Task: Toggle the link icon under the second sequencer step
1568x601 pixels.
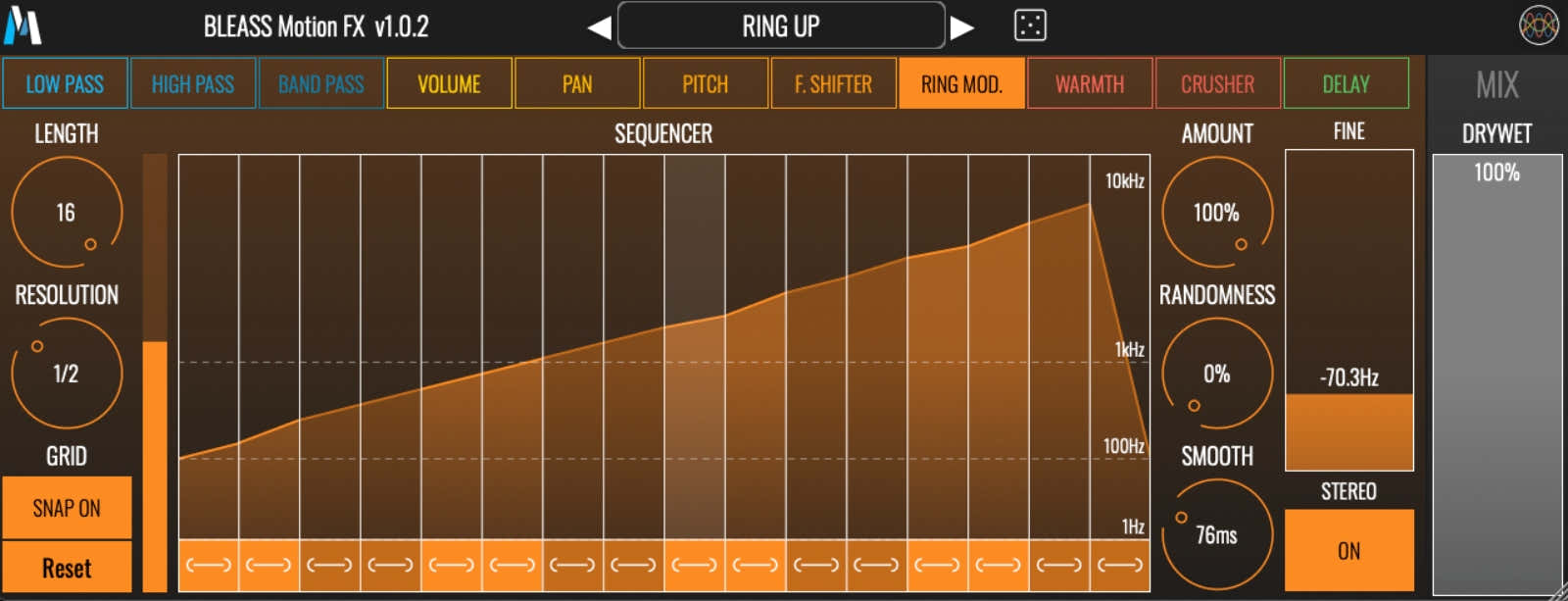Action: 269,565
